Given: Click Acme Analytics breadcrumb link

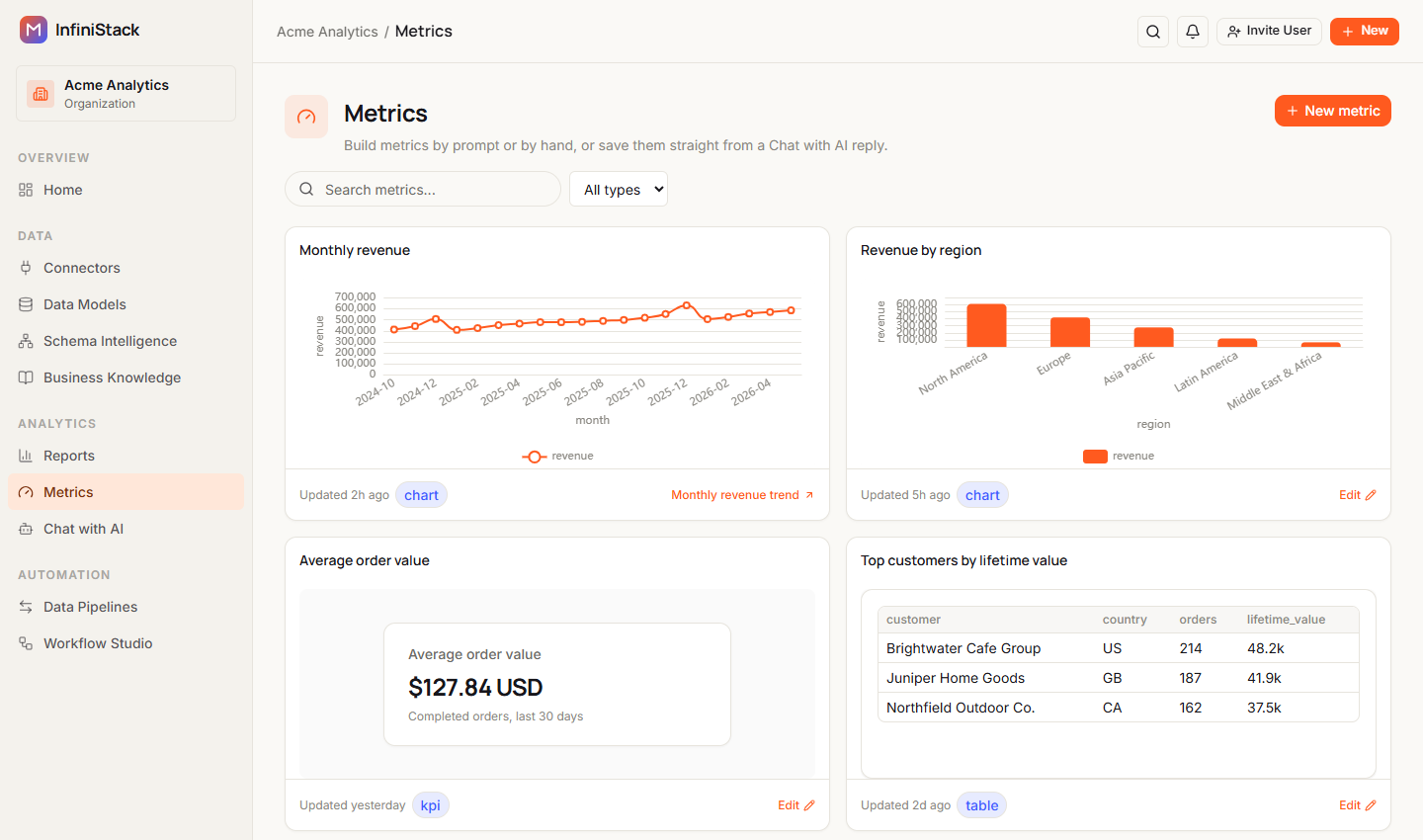Looking at the screenshot, I should [x=327, y=32].
